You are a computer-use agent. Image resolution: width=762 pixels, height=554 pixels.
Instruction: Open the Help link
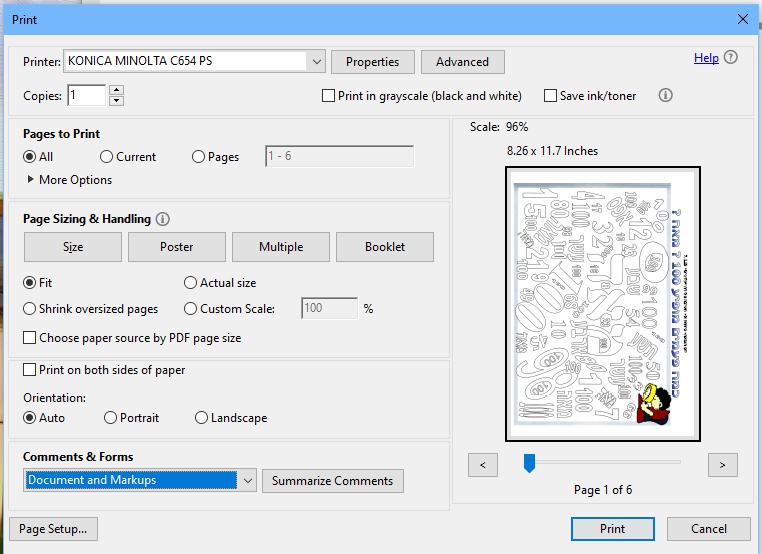pyautogui.click(x=706, y=58)
